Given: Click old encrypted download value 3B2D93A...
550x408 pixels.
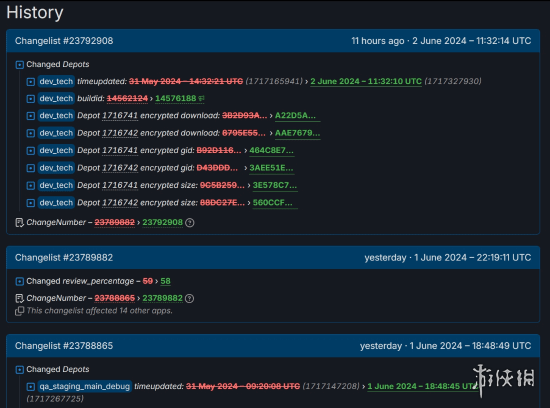Looking at the screenshot, I should point(244,115).
